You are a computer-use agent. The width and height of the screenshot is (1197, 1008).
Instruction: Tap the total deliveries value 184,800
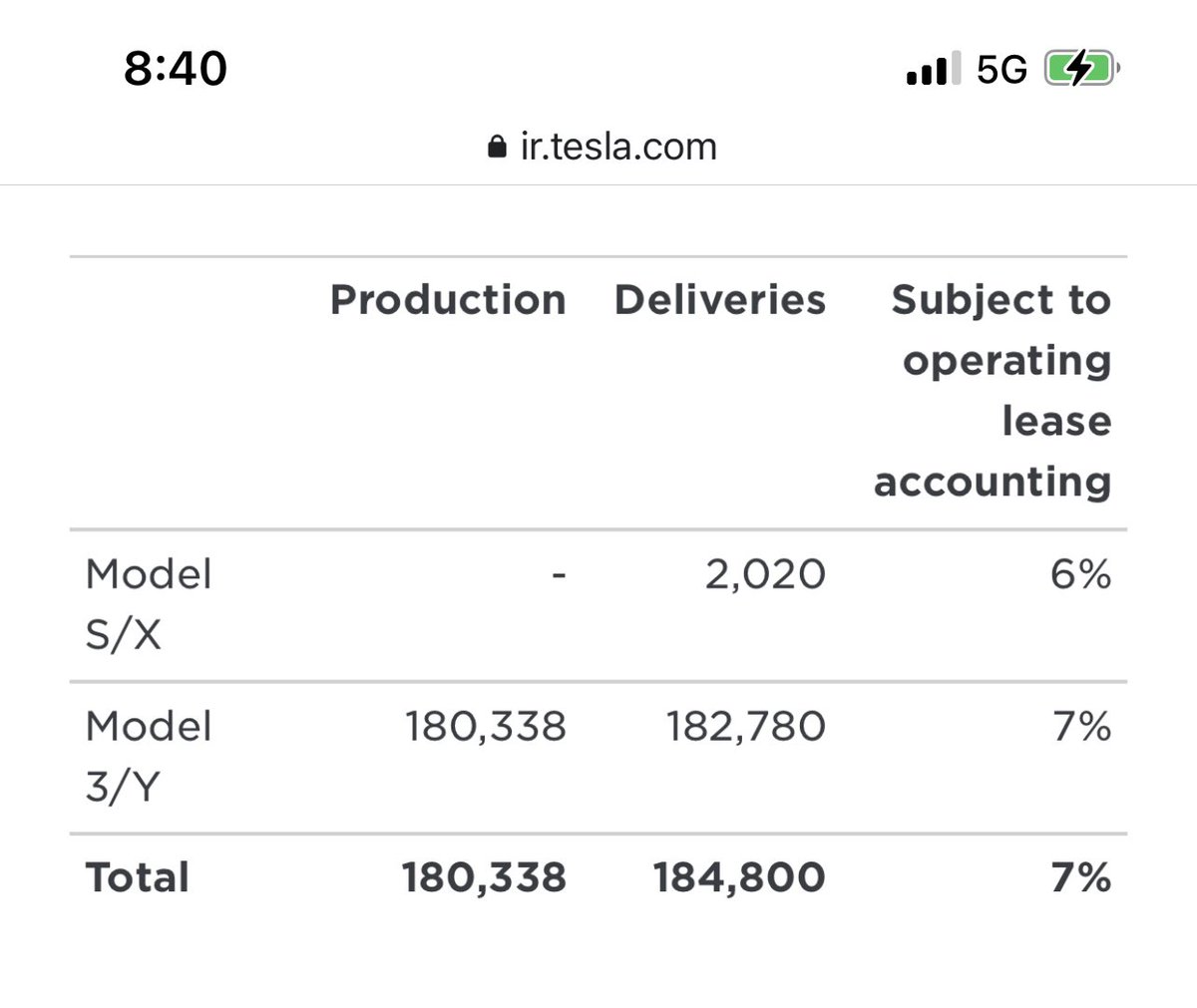739,877
